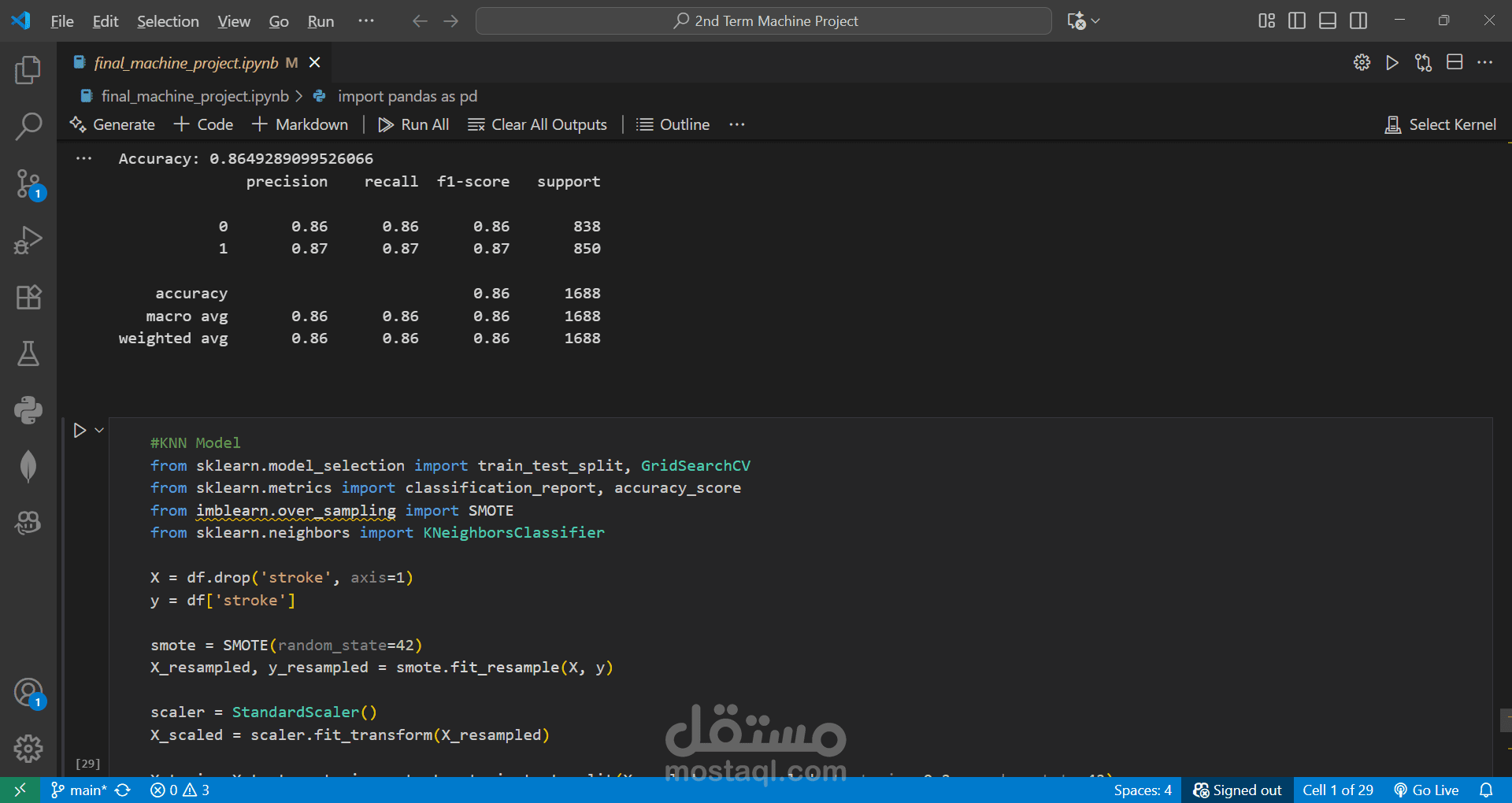The width and height of the screenshot is (1512, 803).
Task: Open Source Control view with badge
Action: click(x=28, y=183)
